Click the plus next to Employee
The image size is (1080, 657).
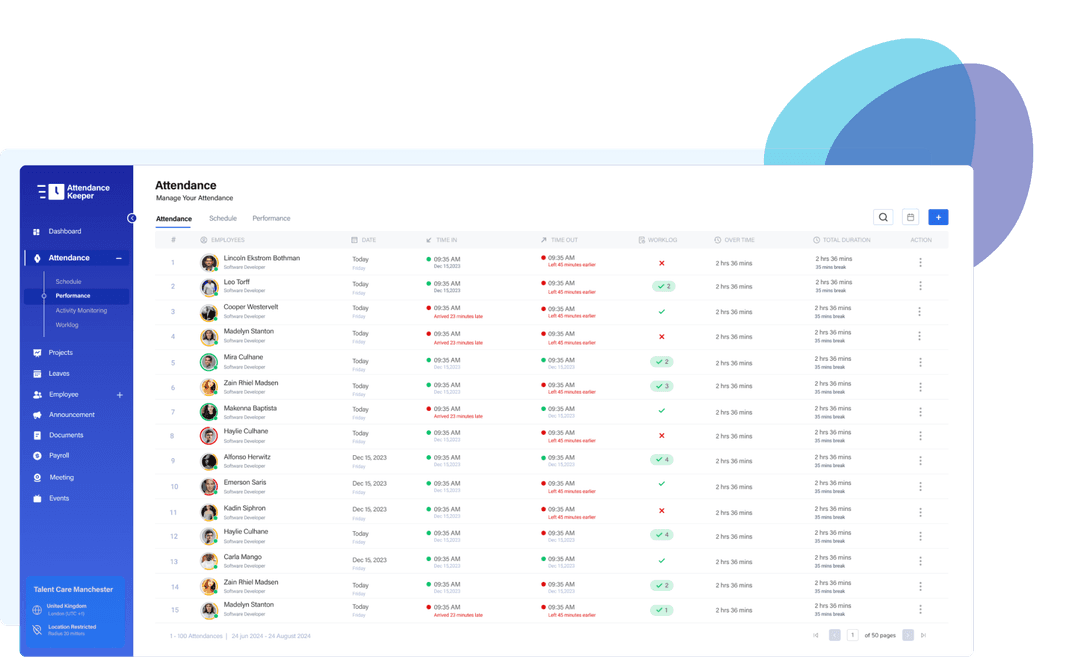click(120, 395)
